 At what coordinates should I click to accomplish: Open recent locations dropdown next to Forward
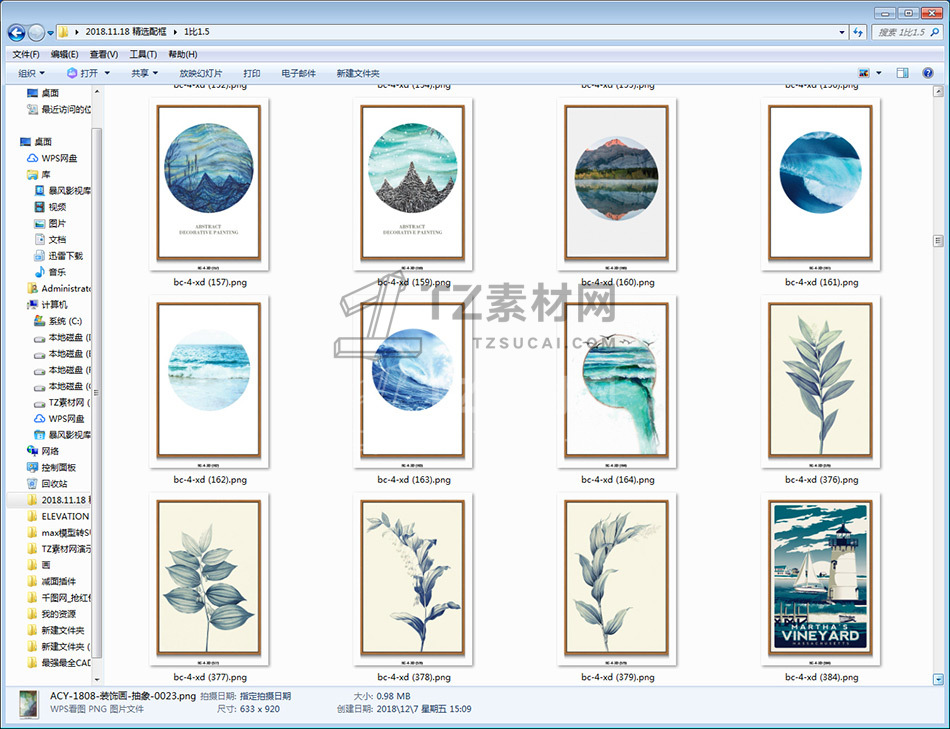50,33
